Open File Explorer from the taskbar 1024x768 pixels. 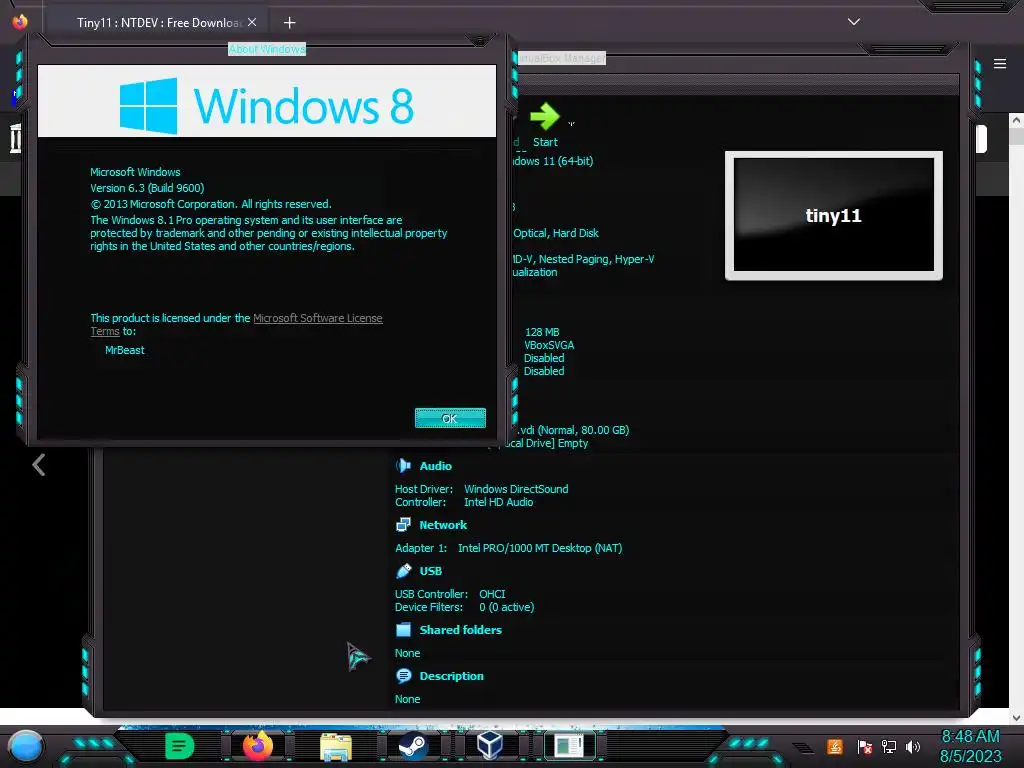click(336, 746)
